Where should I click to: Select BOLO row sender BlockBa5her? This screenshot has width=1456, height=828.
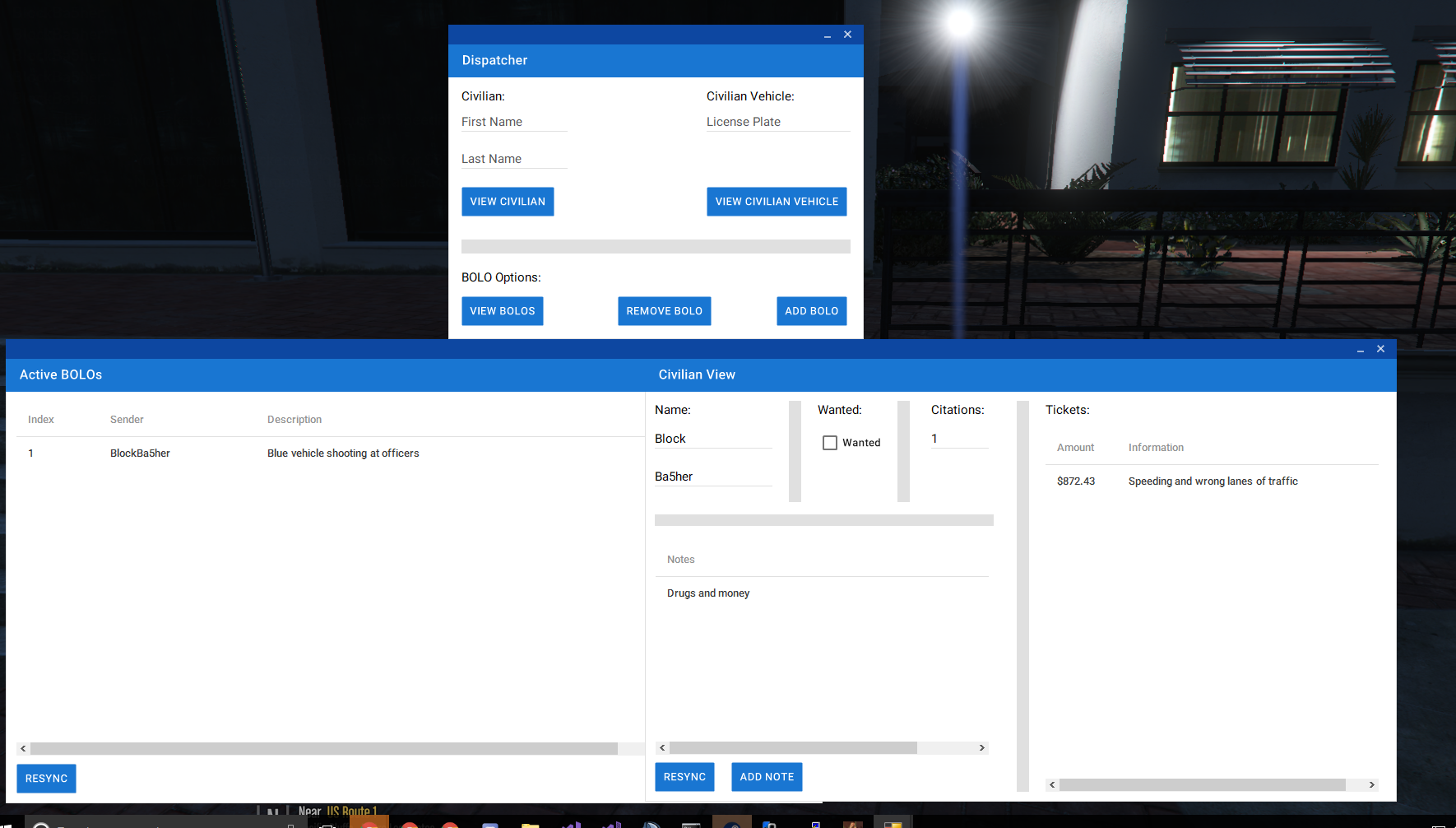[x=140, y=454]
